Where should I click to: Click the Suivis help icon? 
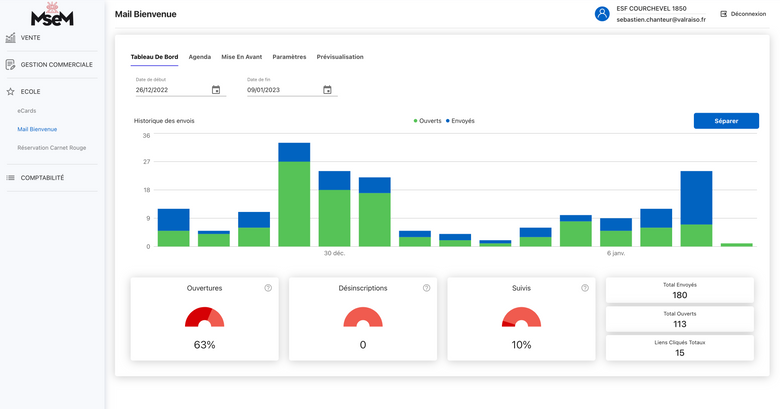pos(585,288)
